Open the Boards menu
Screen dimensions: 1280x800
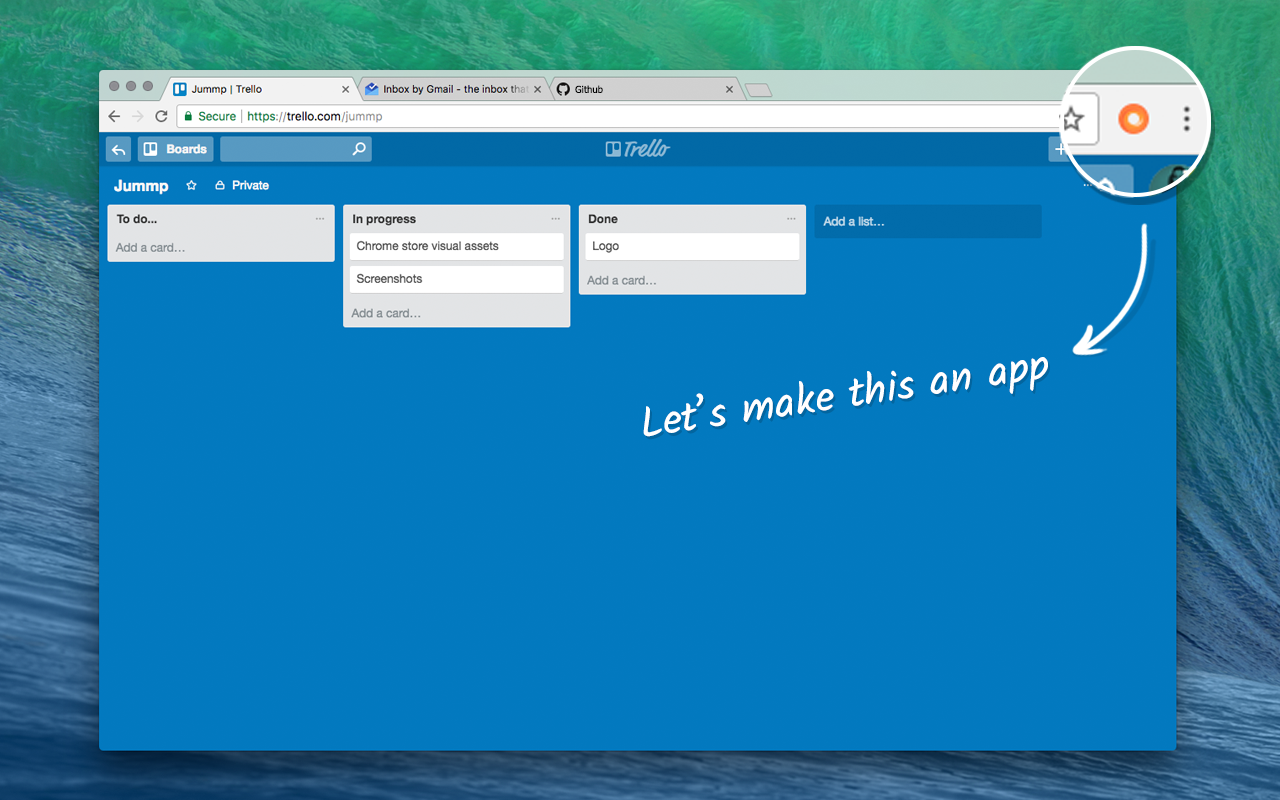[176, 149]
